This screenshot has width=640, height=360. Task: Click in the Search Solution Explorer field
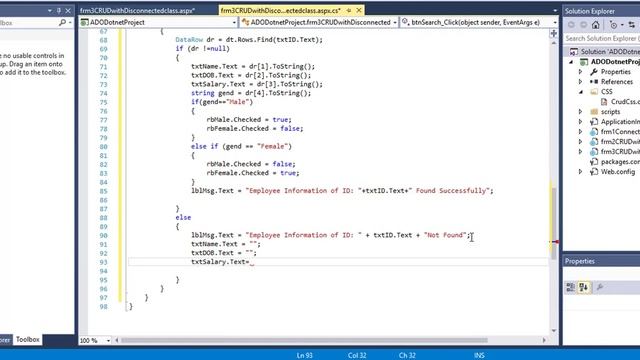[x=602, y=38]
